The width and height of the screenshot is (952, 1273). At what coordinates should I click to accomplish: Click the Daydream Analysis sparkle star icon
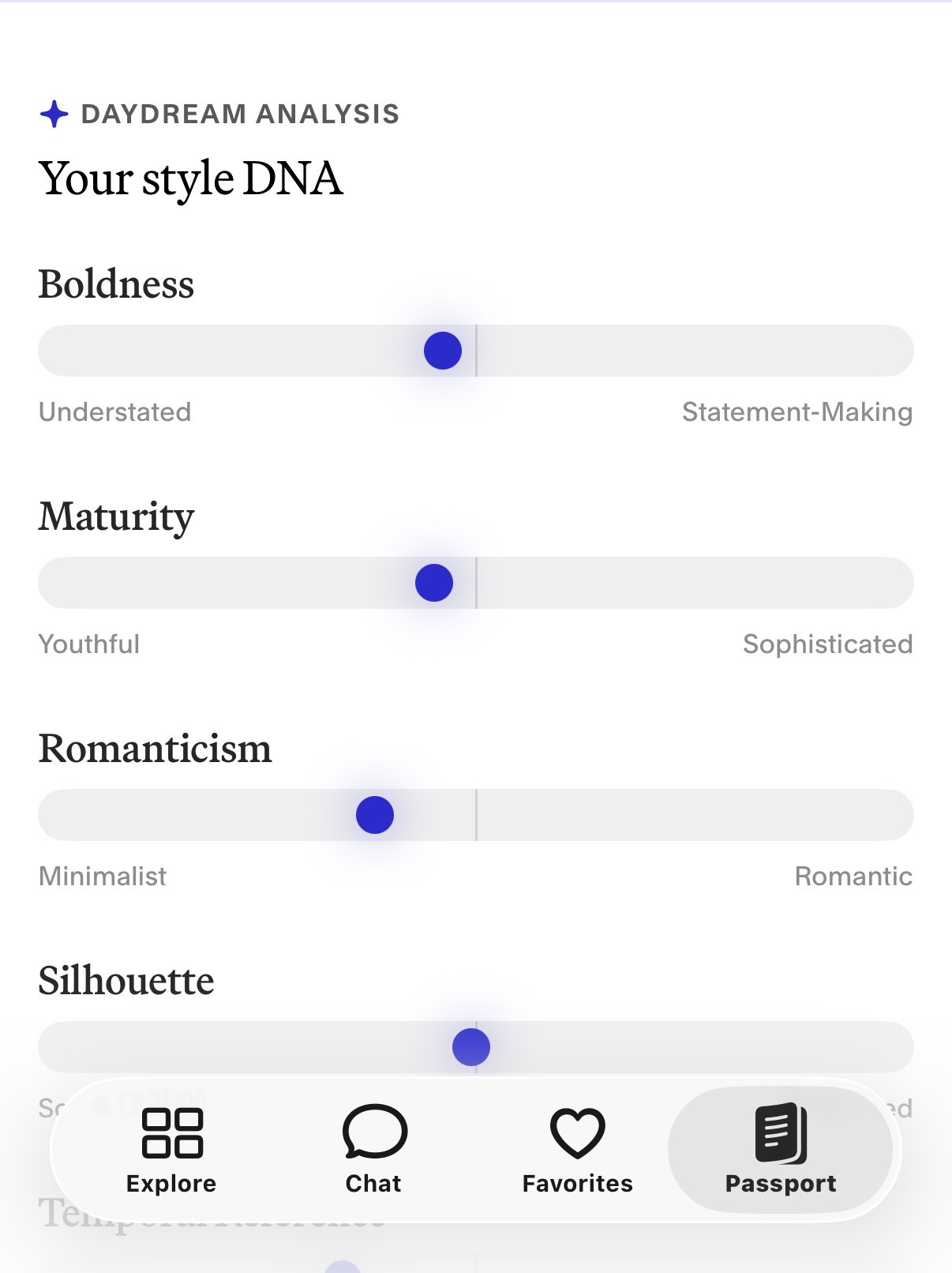click(54, 115)
